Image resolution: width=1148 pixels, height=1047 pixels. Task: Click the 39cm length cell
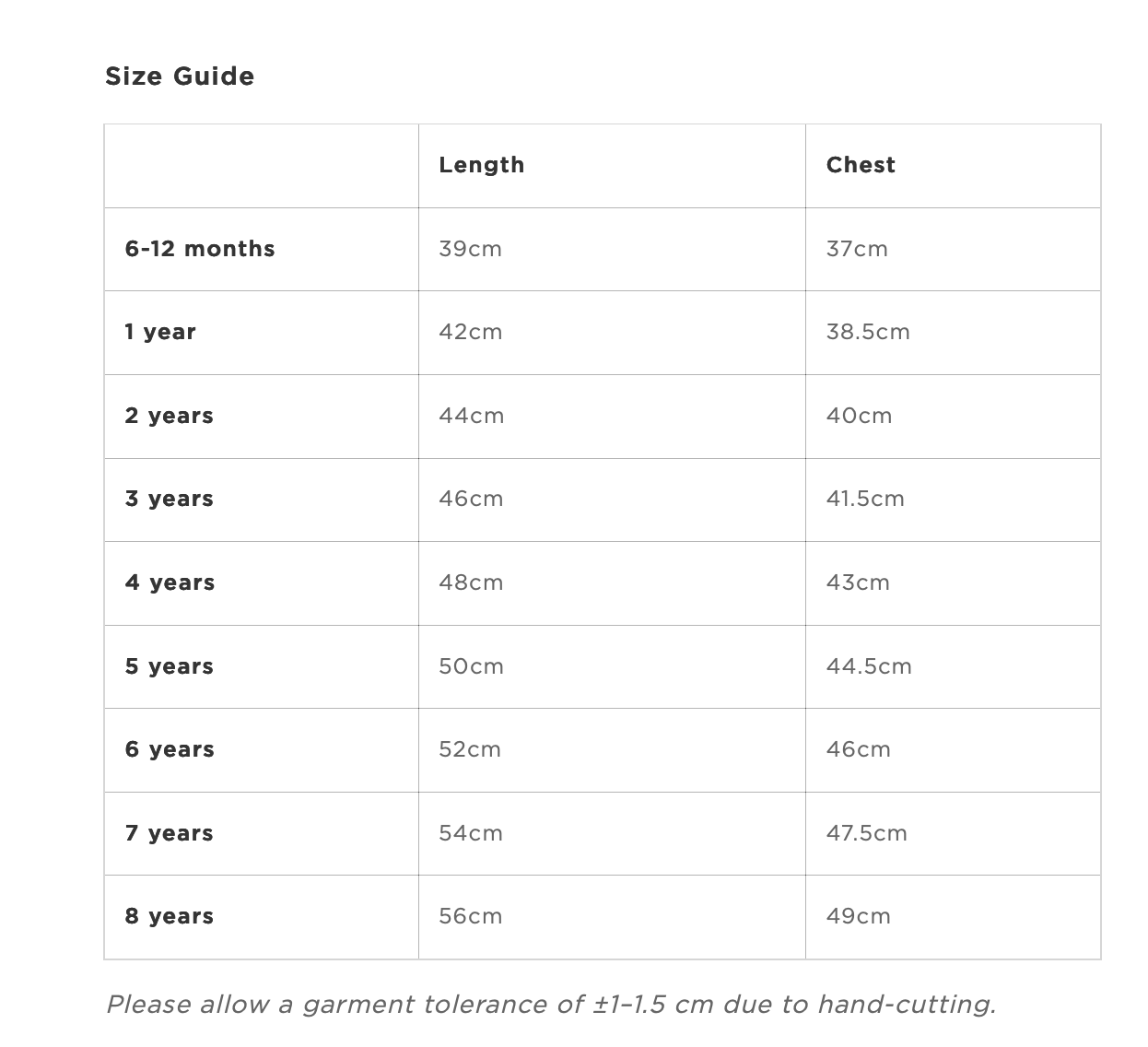point(470,249)
